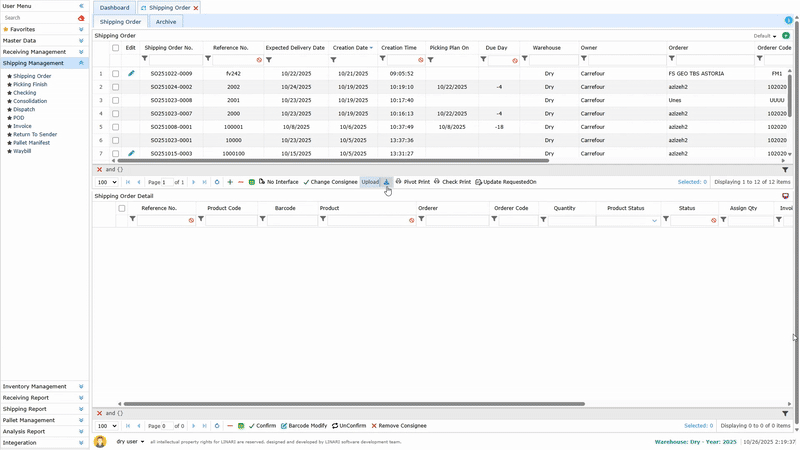Switch to the Archive tab
800x450 pixels.
tap(166, 21)
